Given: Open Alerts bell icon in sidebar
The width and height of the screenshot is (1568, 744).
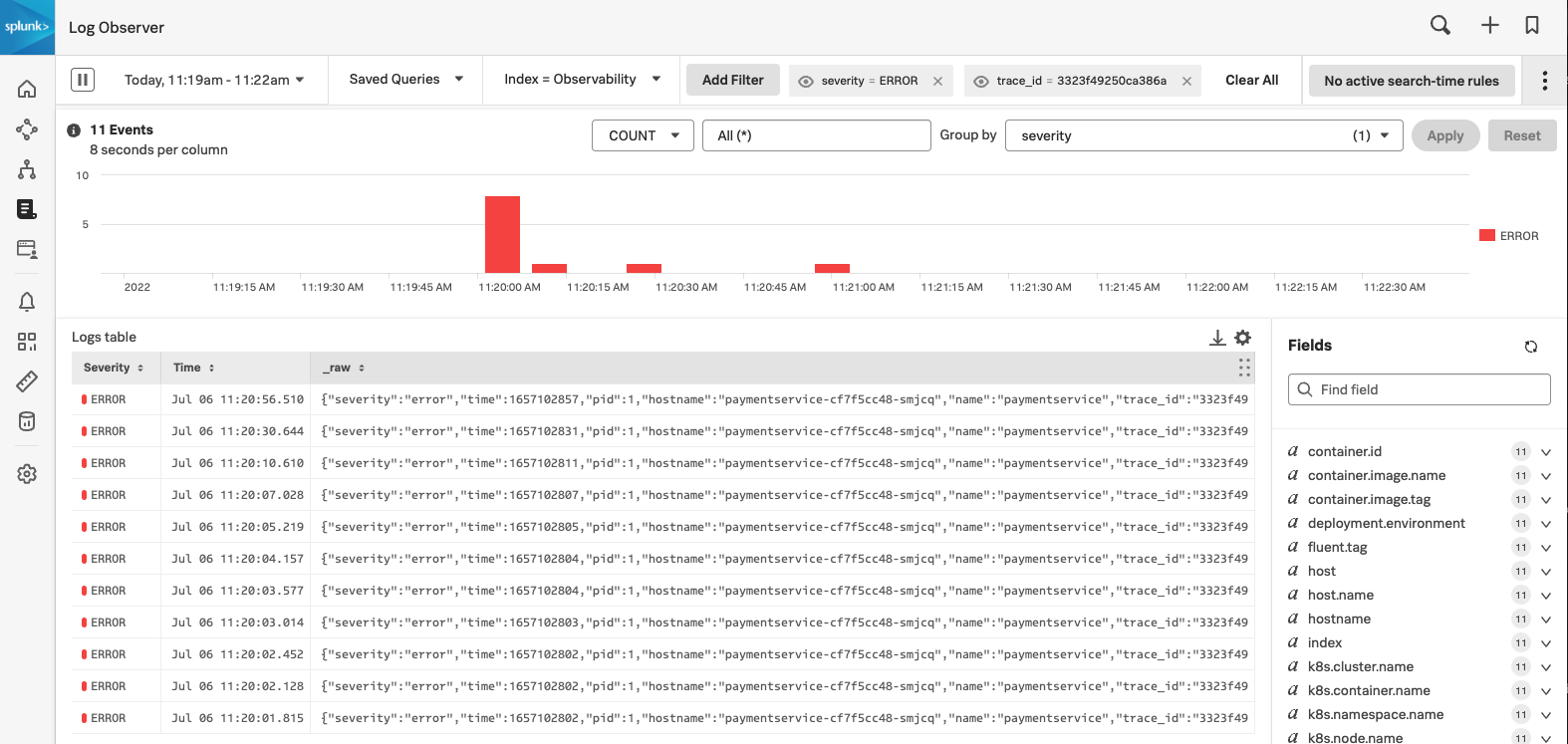Looking at the screenshot, I should [27, 301].
